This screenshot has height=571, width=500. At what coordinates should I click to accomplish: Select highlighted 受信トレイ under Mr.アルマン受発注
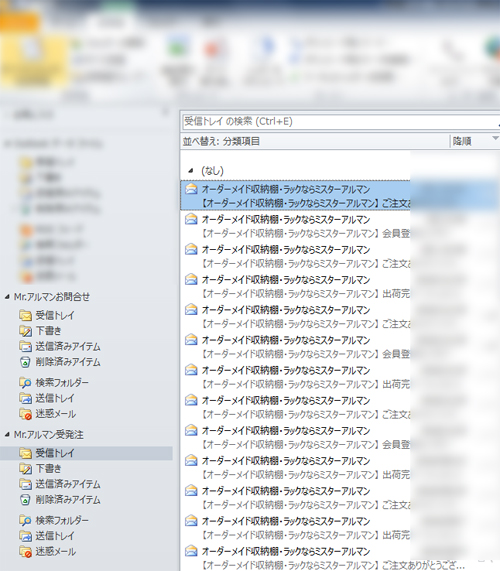(x=86, y=453)
